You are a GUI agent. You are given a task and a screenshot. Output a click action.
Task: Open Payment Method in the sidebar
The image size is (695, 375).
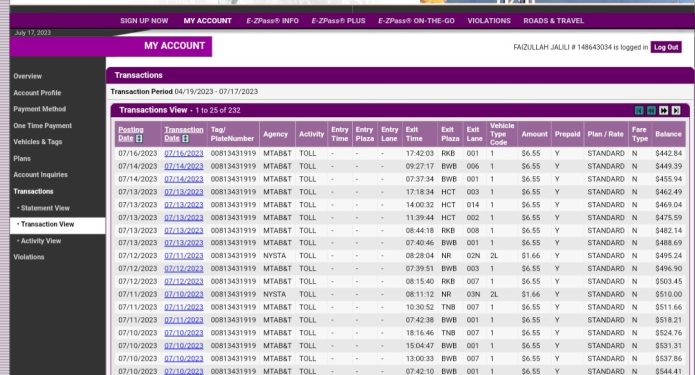pyautogui.click(x=39, y=109)
